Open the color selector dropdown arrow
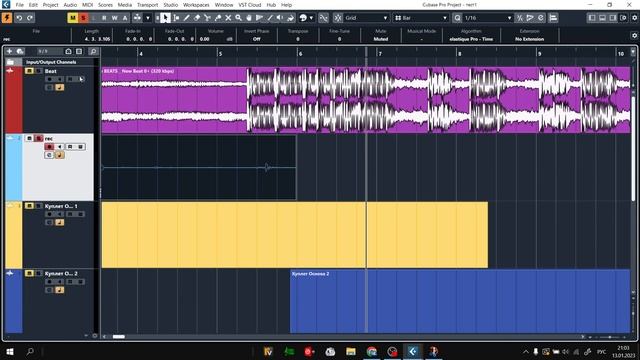640x360 pixels. click(311, 18)
